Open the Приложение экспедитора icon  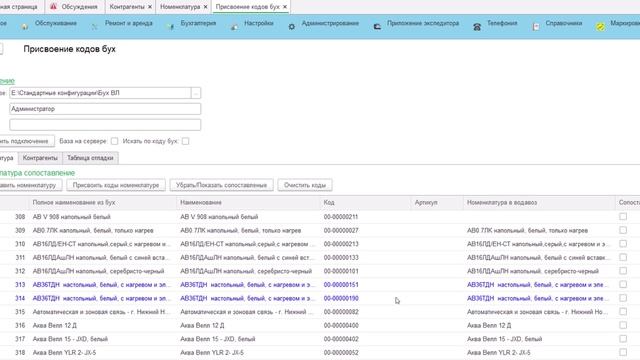377,27
